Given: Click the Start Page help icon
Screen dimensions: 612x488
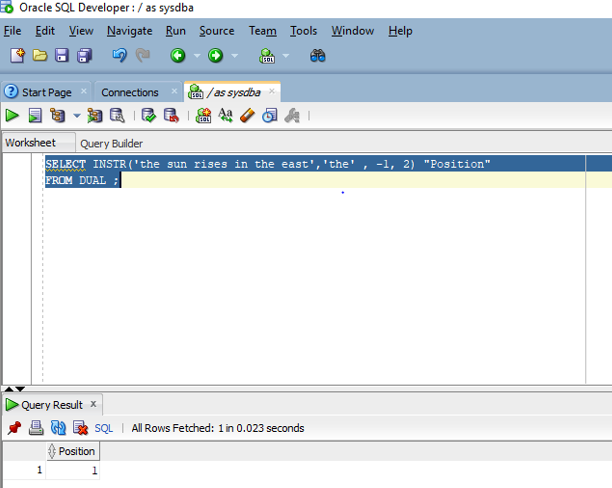Looking at the screenshot, I should pyautogui.click(x=11, y=92).
